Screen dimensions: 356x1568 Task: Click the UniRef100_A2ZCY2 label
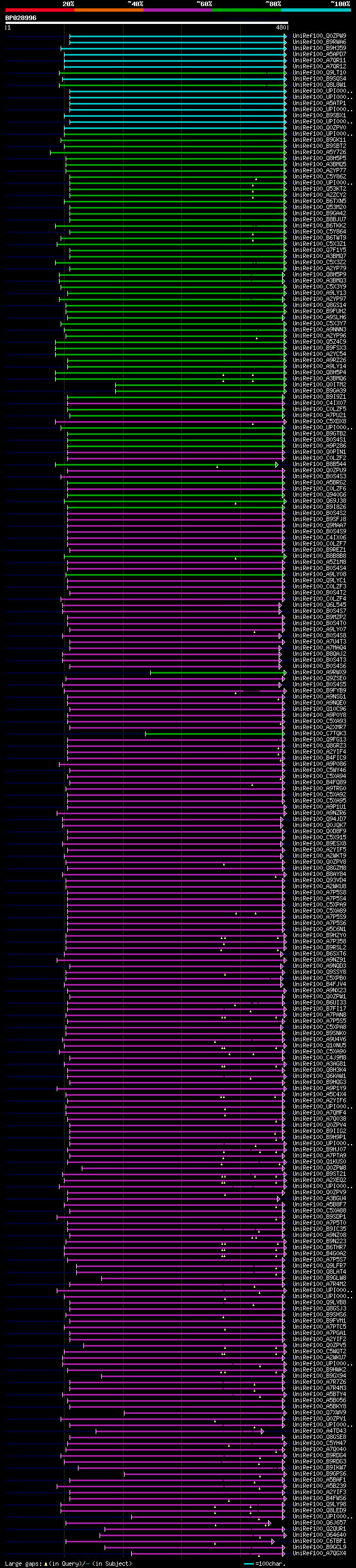(319, 195)
